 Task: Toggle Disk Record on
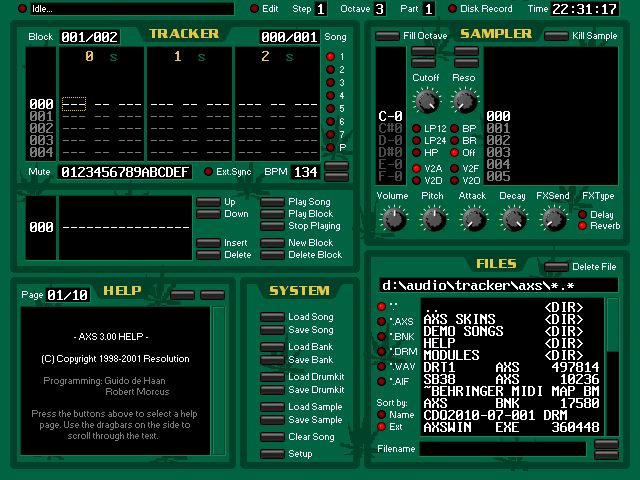click(x=450, y=9)
